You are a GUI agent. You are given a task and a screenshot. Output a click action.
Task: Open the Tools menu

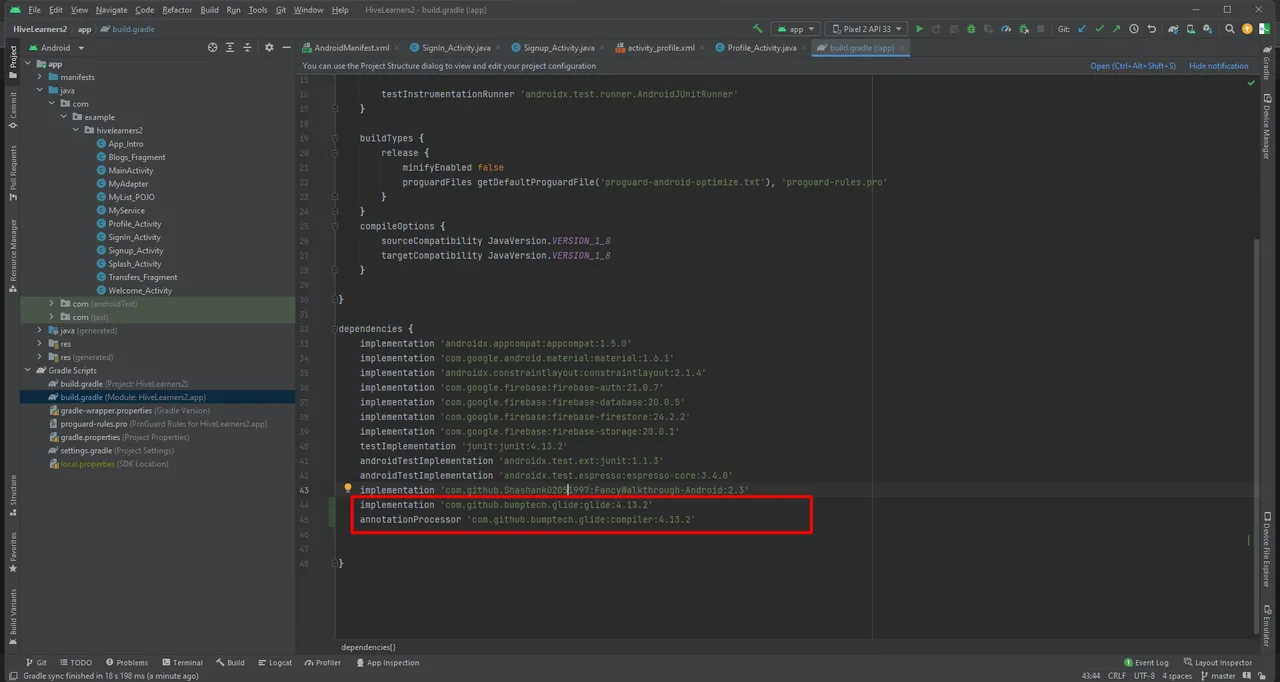tap(258, 9)
